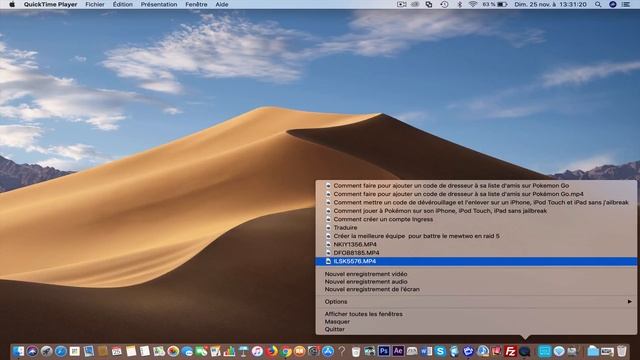Launch After Effects Ae icon in Dock

tap(398, 351)
